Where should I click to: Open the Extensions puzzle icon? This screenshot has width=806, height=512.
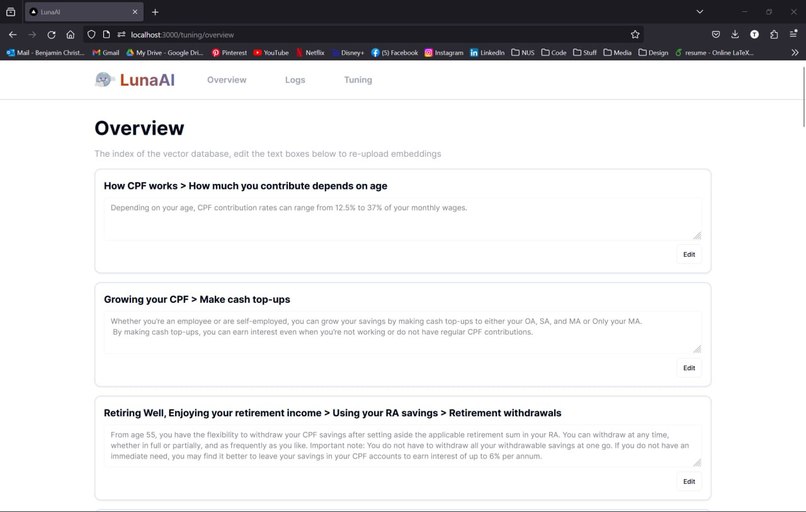click(774, 34)
